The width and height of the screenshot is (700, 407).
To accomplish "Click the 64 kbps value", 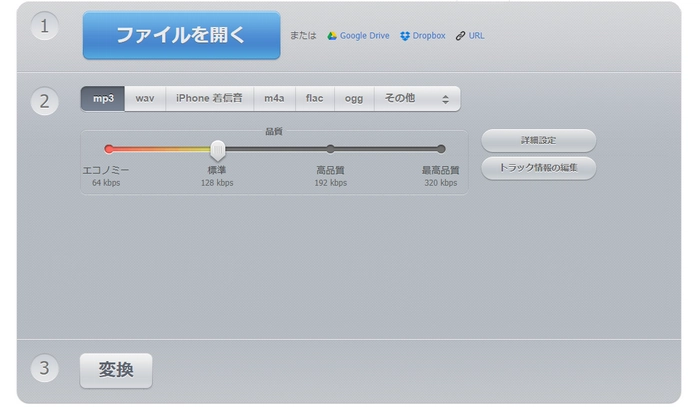I will pos(106,183).
